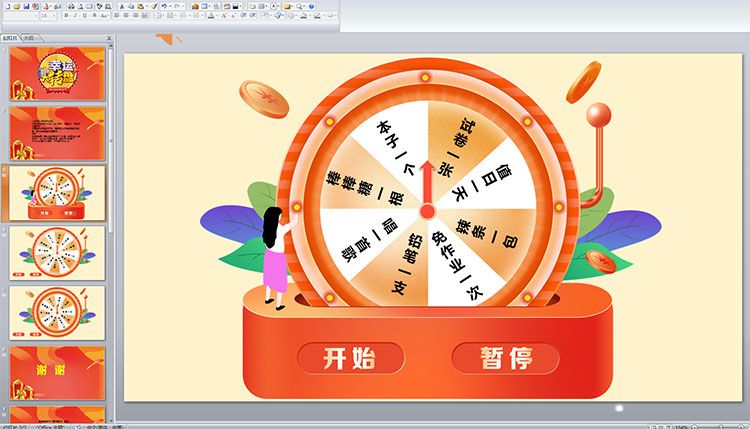This screenshot has height=429, width=750.
Task: Expand the paste options arrow
Action: click(147, 6)
